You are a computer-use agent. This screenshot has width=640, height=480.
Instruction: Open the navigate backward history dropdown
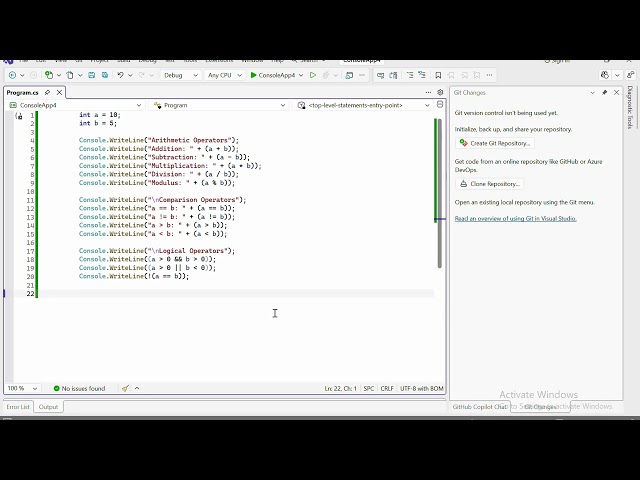pyautogui.click(x=22, y=75)
